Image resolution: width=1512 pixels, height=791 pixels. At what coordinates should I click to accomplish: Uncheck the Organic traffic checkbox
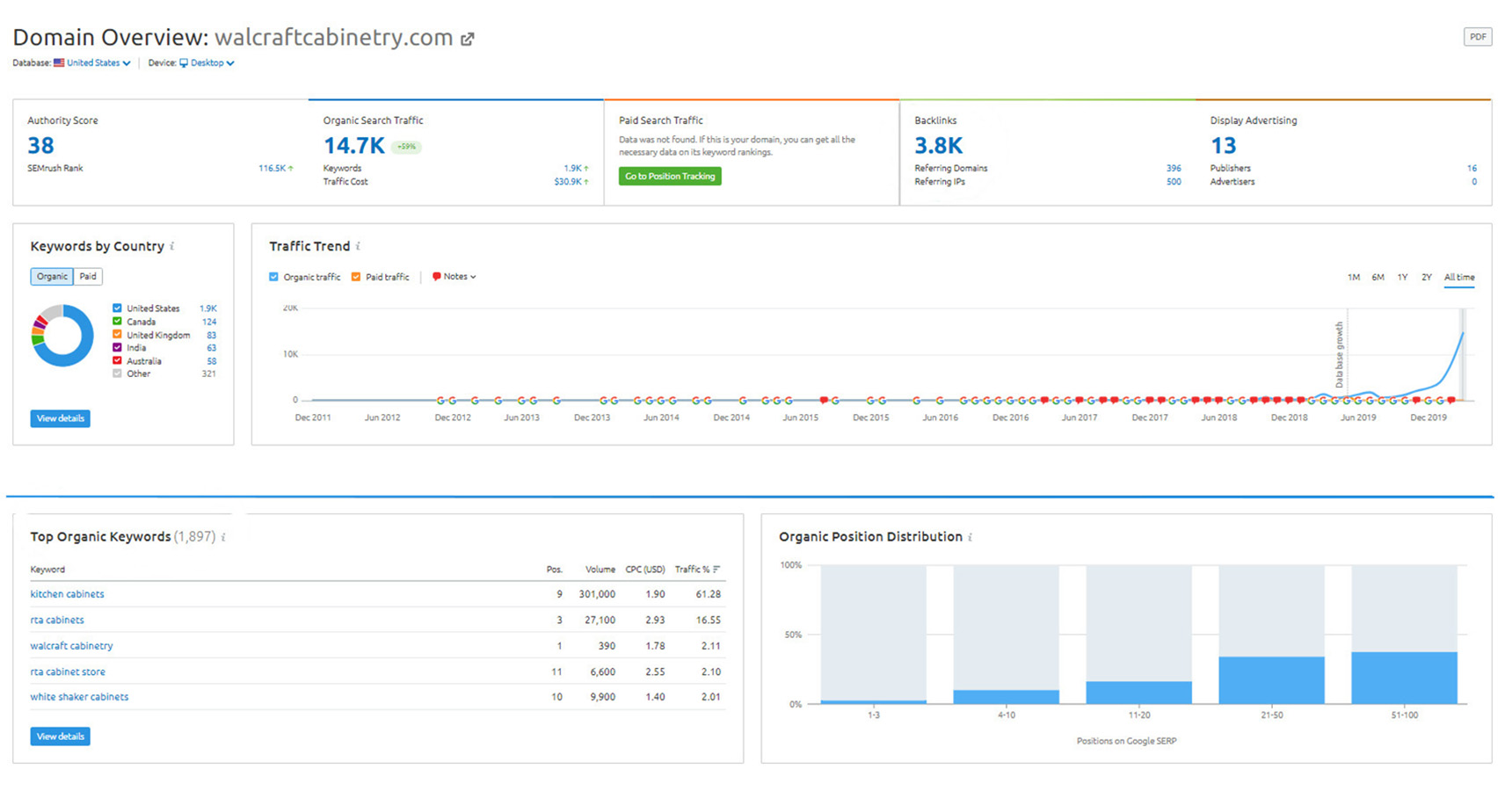pos(273,277)
